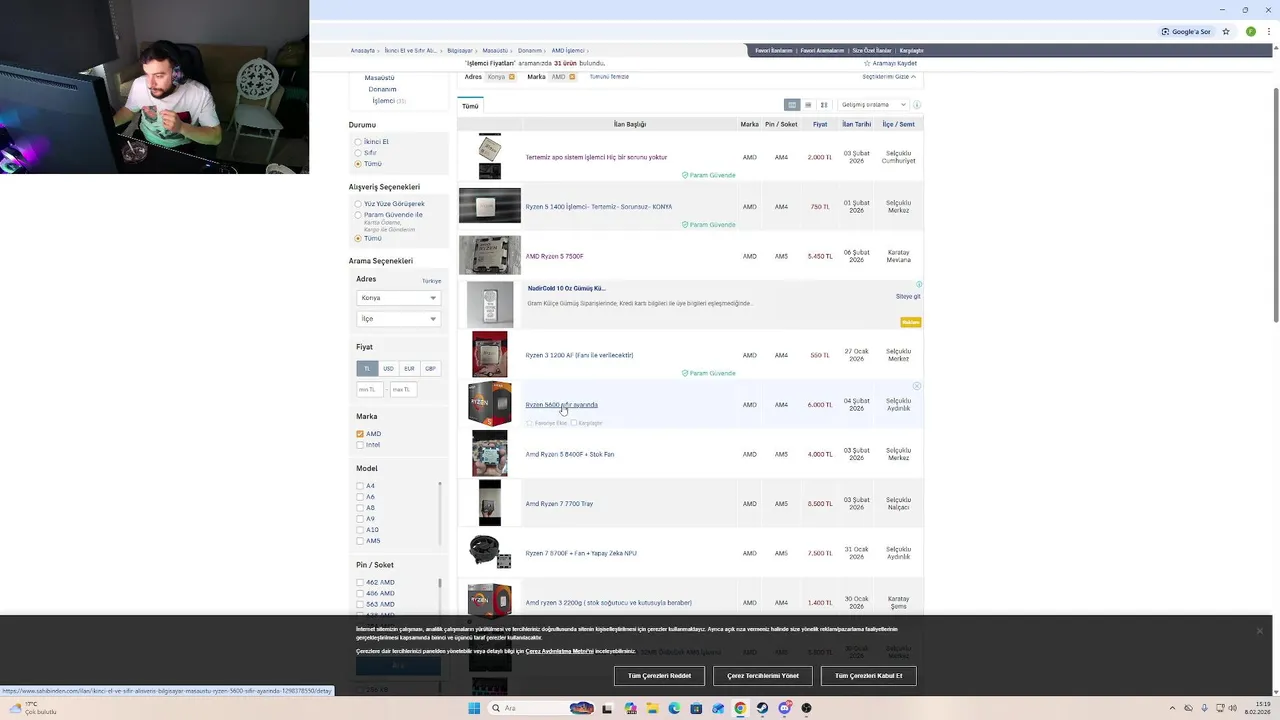Select the TL currency tab
This screenshot has height=720, width=1280.
[x=367, y=368]
